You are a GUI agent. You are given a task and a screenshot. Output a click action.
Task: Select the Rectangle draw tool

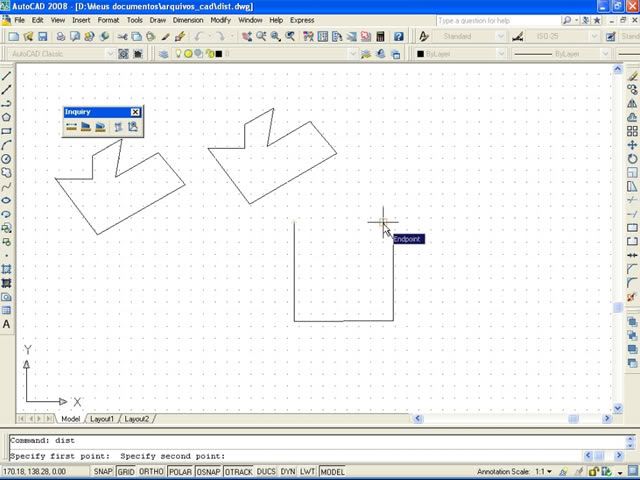point(6,131)
